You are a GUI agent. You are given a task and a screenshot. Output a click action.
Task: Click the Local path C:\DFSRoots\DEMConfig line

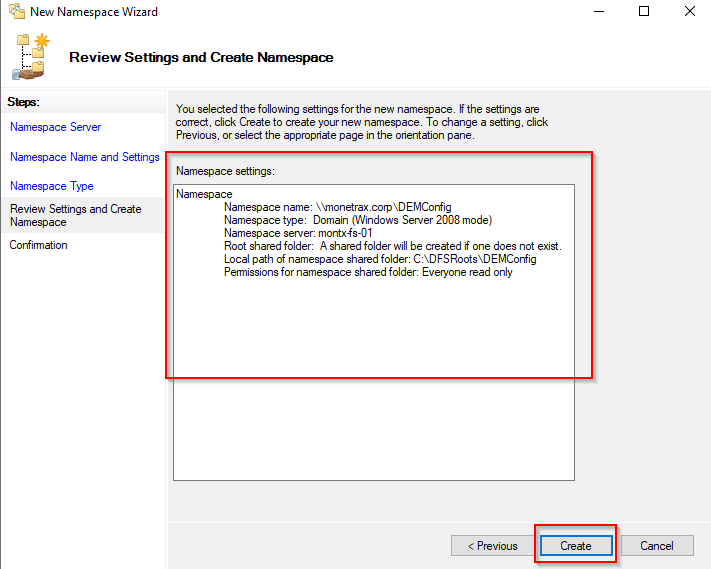(x=380, y=259)
